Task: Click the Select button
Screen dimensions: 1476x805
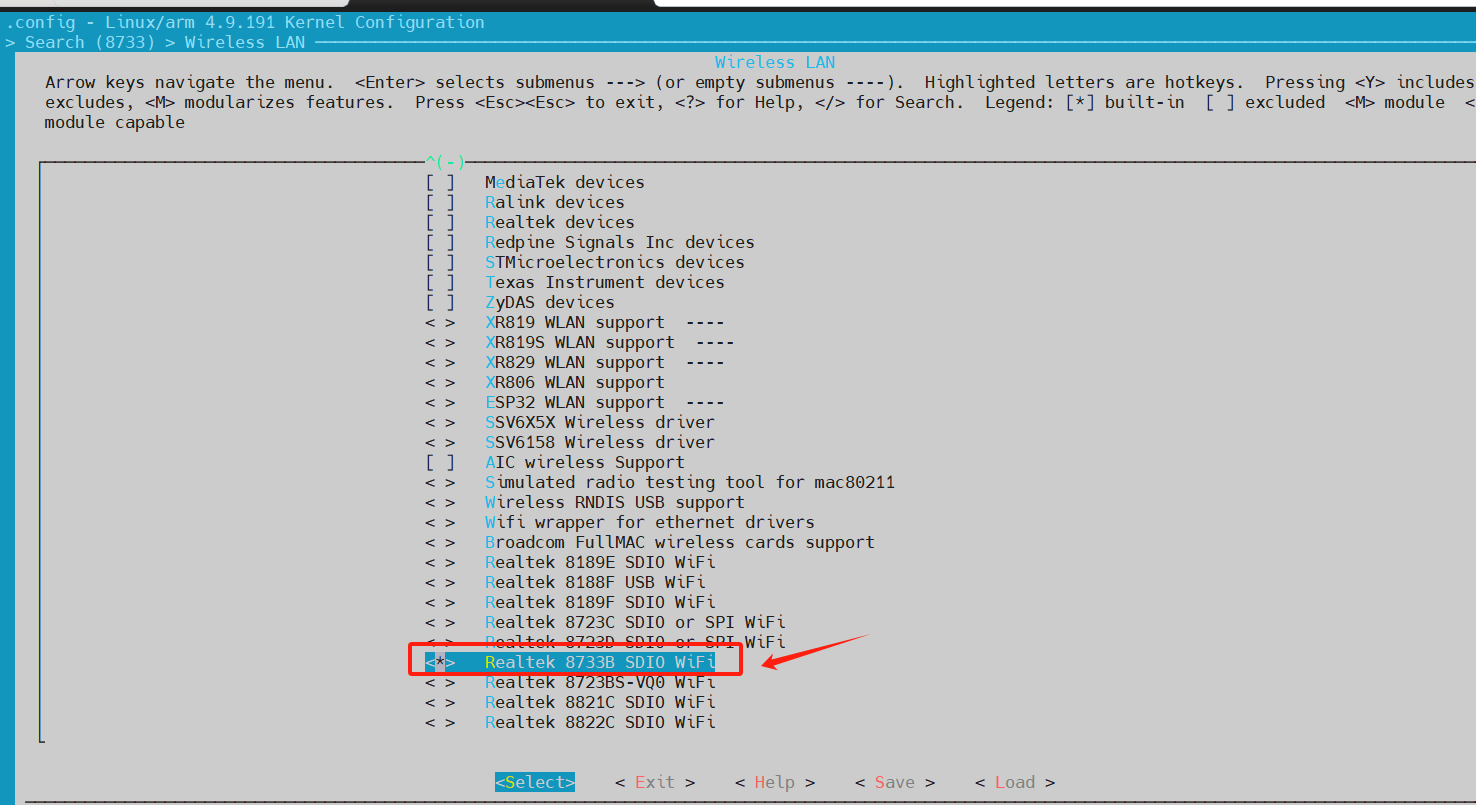Action: [x=534, y=781]
